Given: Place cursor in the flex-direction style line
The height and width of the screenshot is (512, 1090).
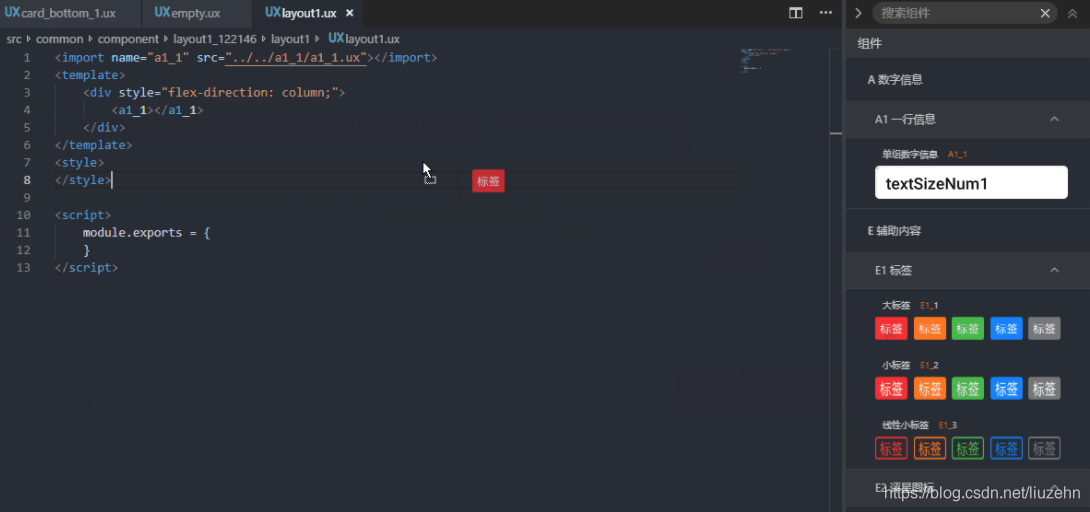Looking at the screenshot, I should pos(213,92).
